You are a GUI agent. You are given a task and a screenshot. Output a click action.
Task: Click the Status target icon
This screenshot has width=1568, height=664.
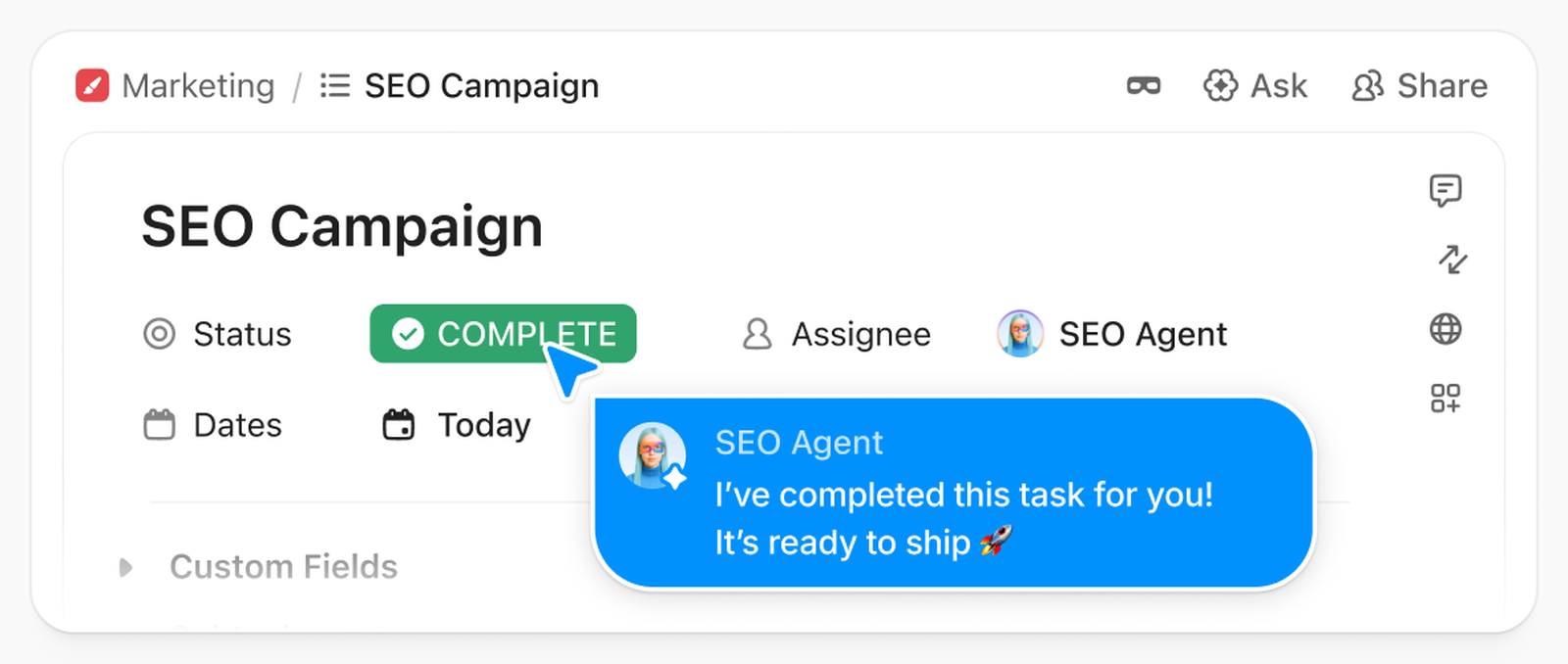(x=160, y=334)
